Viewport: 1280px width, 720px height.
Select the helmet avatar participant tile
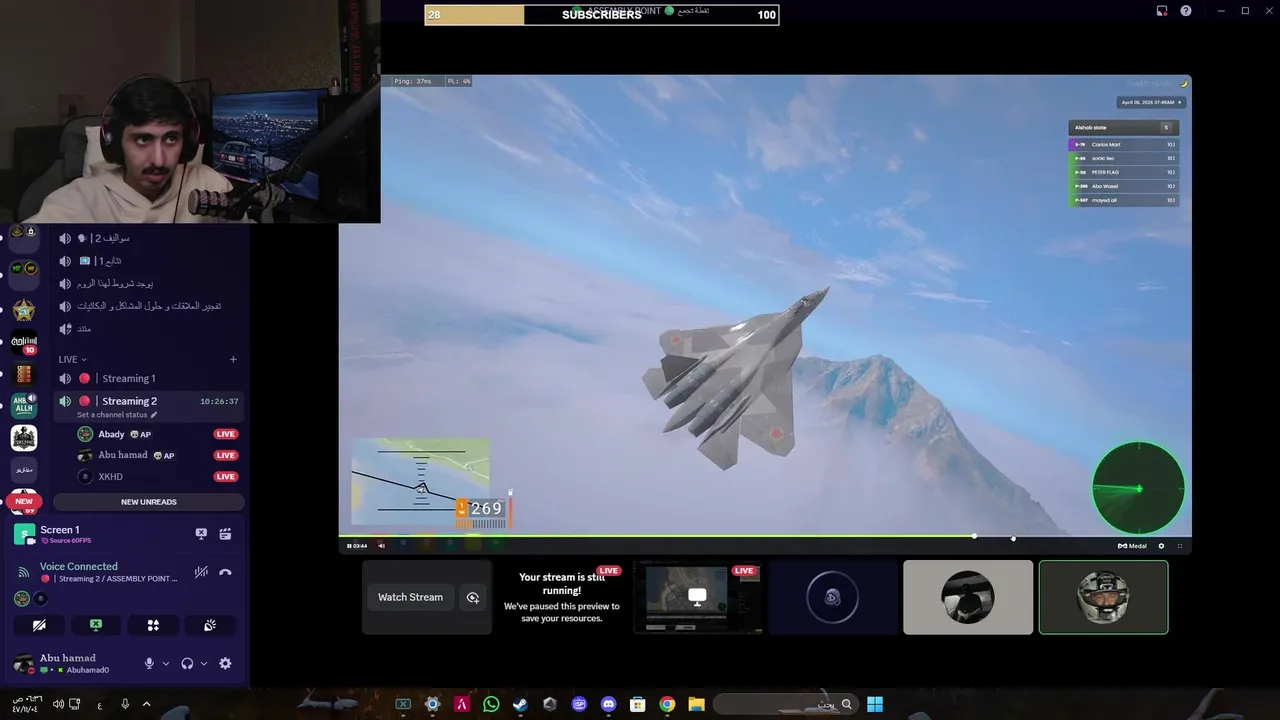[1103, 597]
